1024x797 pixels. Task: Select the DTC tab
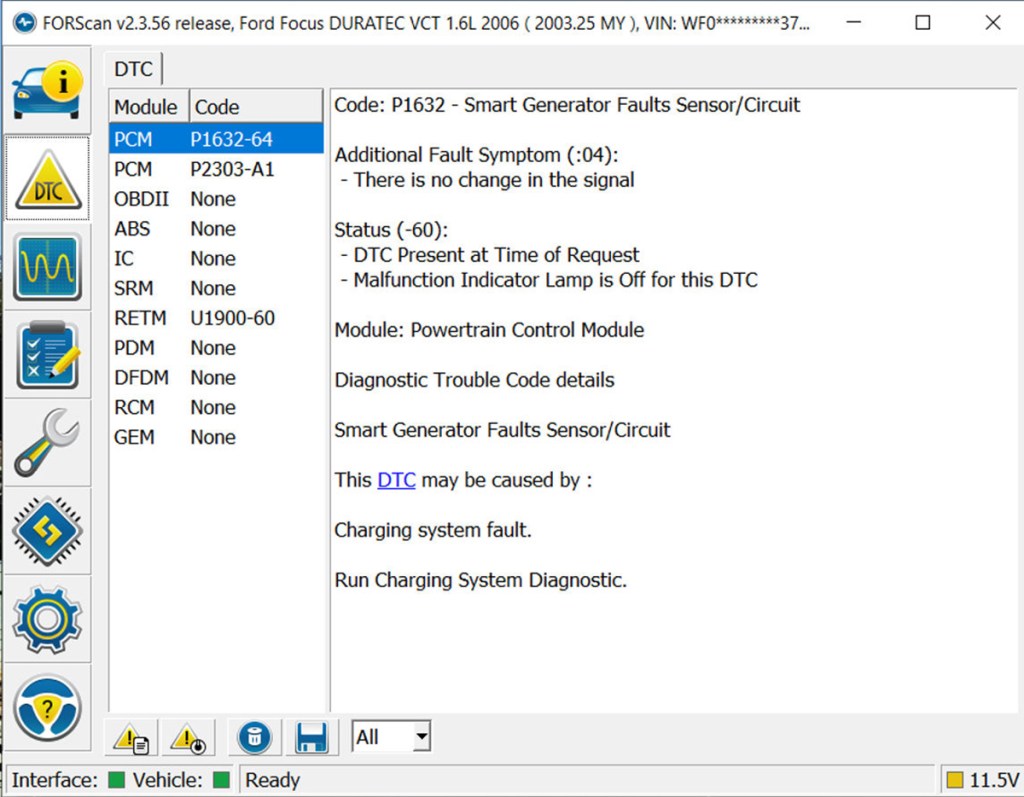[133, 69]
